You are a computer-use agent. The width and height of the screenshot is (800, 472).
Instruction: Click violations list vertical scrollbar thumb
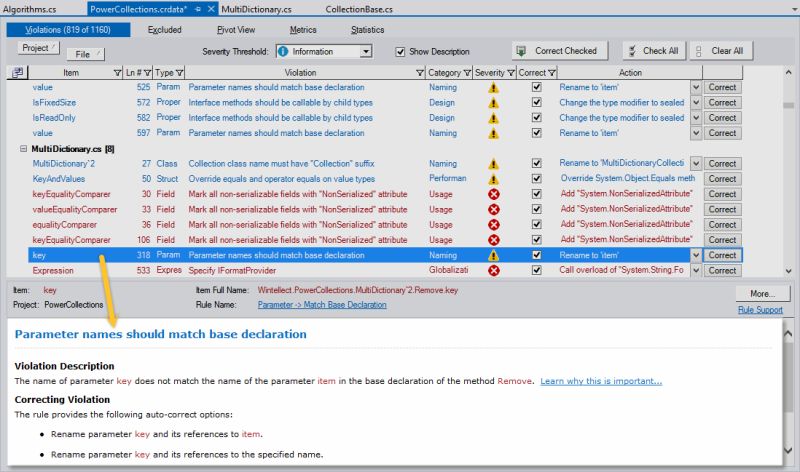(x=788, y=105)
